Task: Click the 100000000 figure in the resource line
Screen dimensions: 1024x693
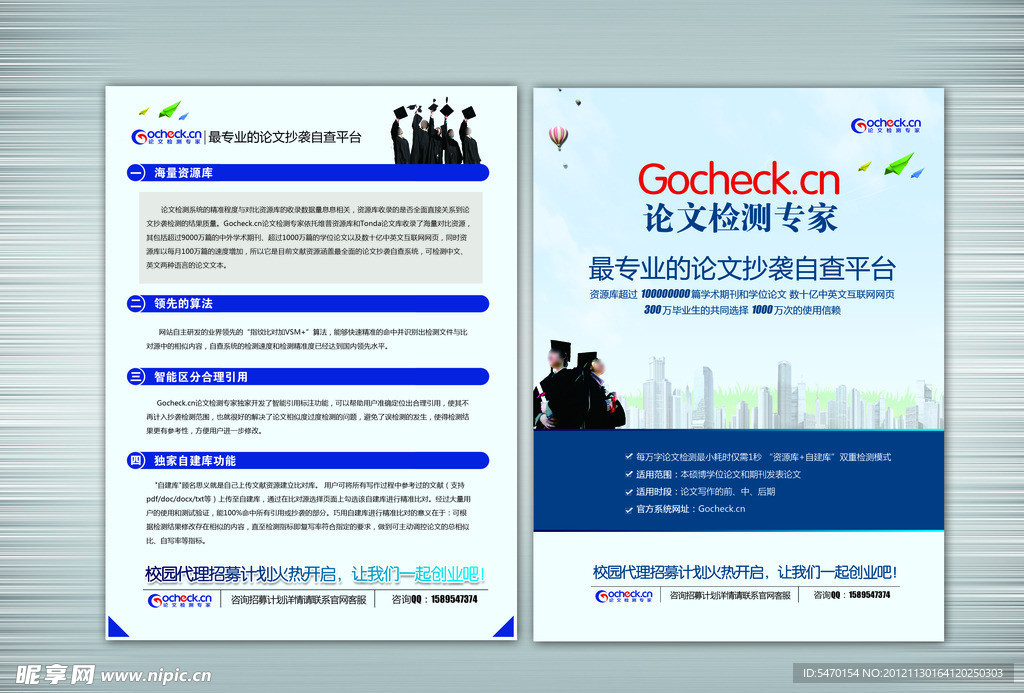Action: click(x=665, y=295)
